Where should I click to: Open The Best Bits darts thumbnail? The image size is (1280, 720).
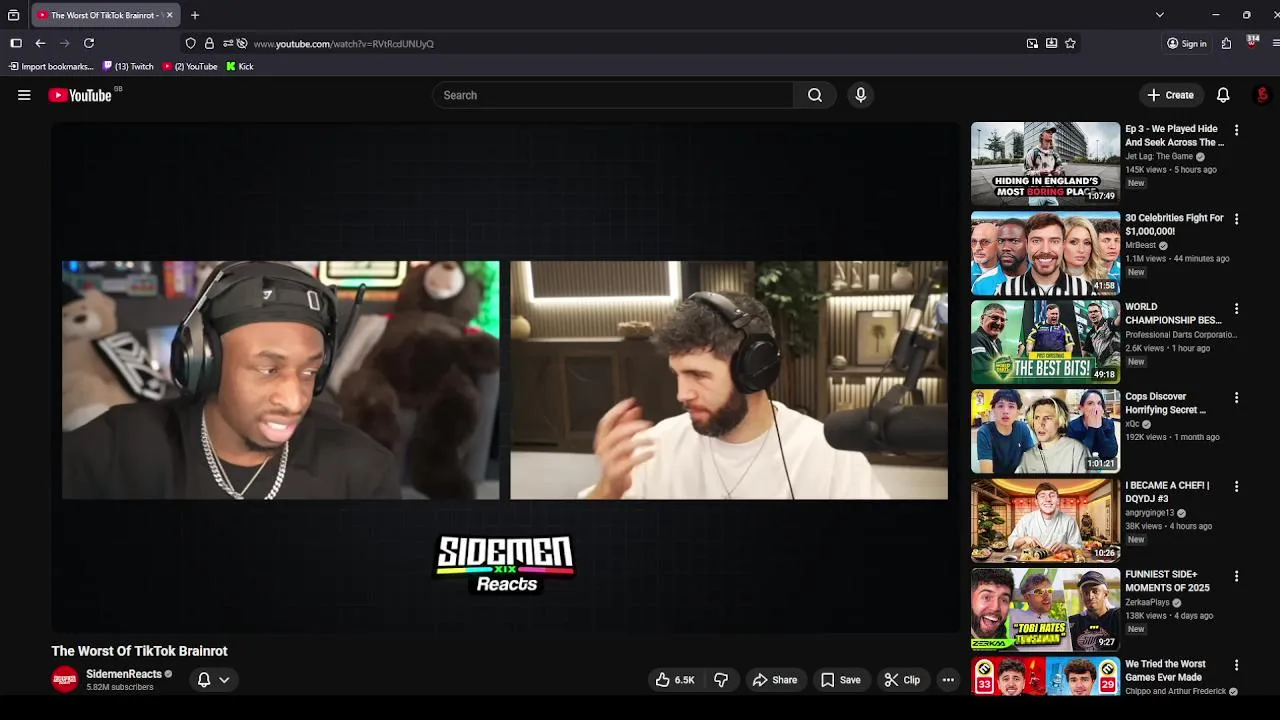click(x=1045, y=342)
